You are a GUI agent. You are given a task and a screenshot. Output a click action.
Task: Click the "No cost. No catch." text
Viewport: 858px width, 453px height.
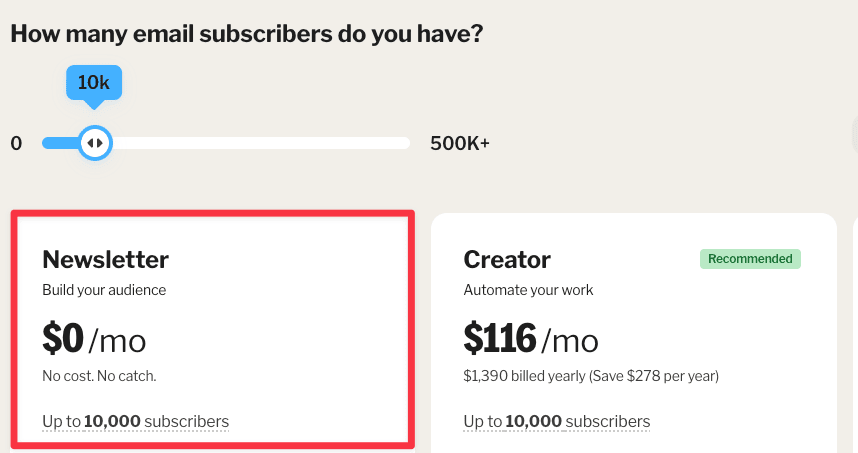click(x=99, y=377)
